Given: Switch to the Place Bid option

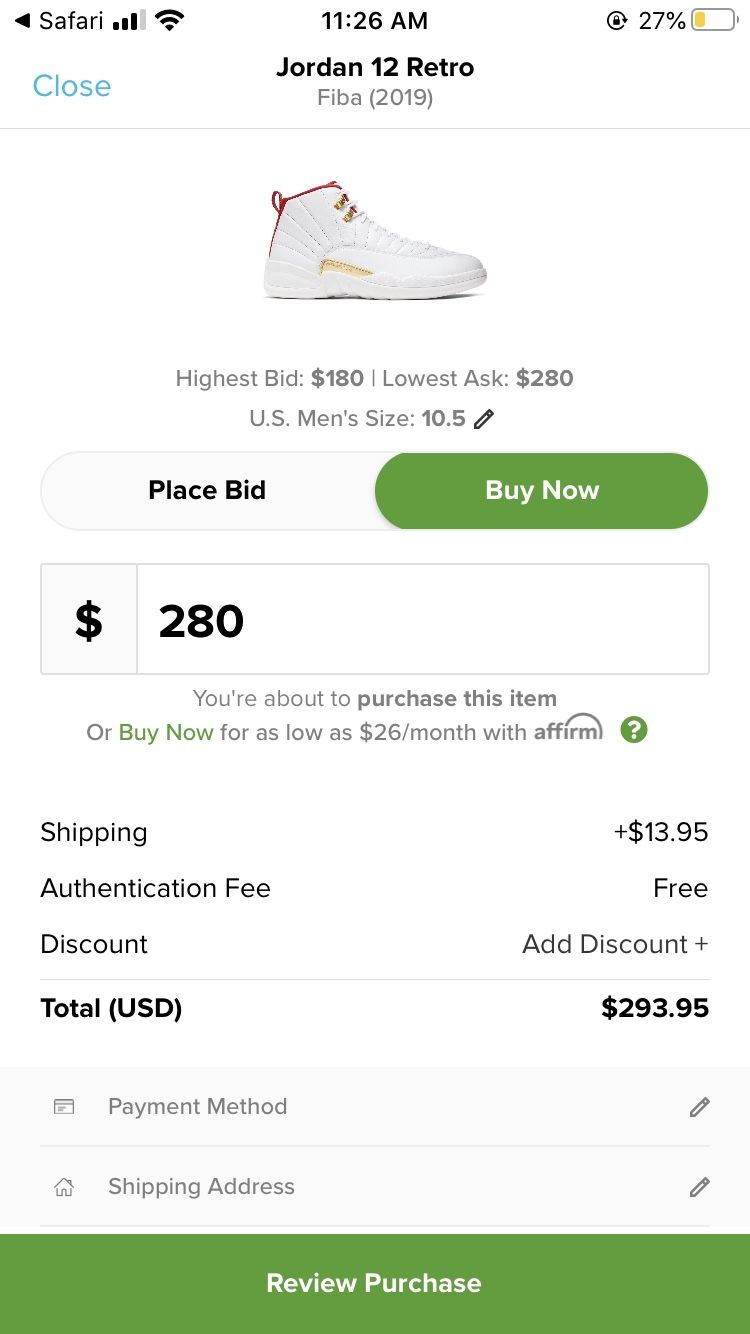Looking at the screenshot, I should point(207,490).
